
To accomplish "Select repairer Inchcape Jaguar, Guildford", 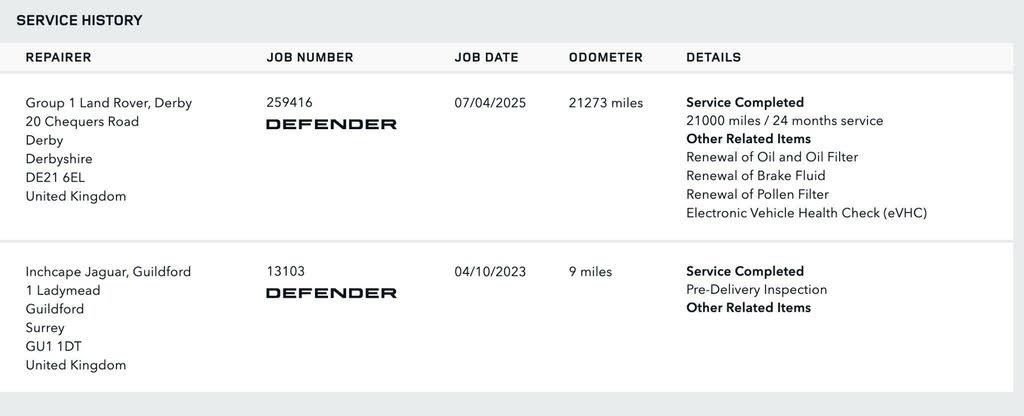I will tap(108, 272).
